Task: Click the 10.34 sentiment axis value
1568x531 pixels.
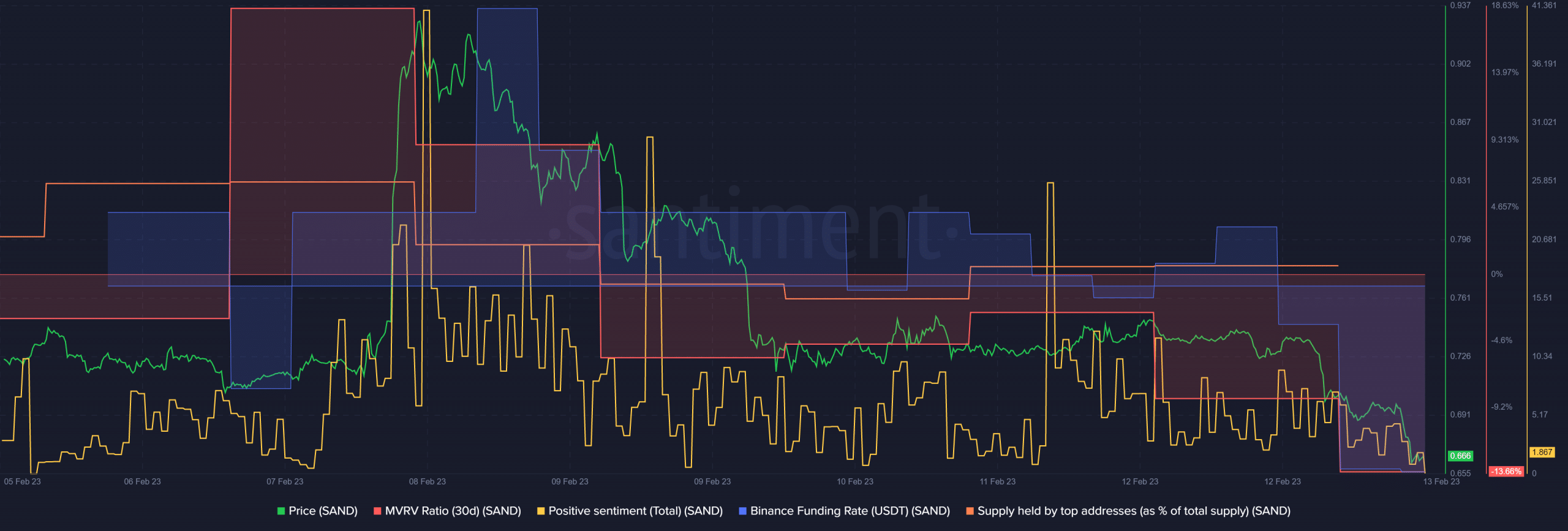Action: pos(1542,356)
